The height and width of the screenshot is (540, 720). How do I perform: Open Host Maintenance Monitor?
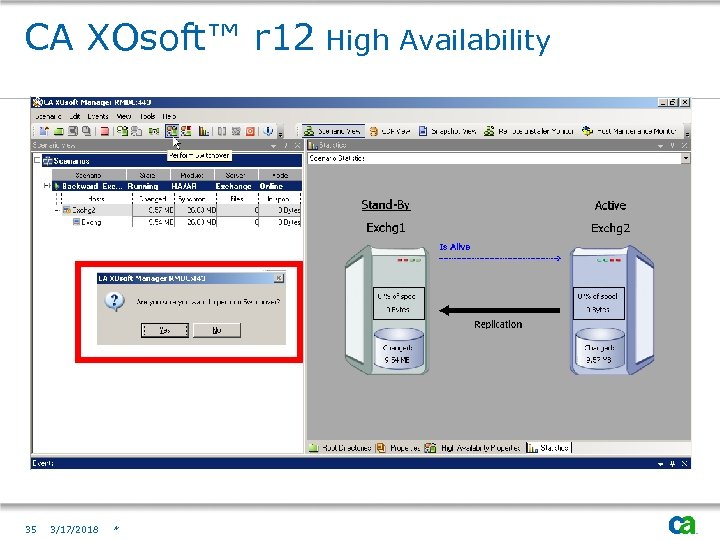pos(629,131)
